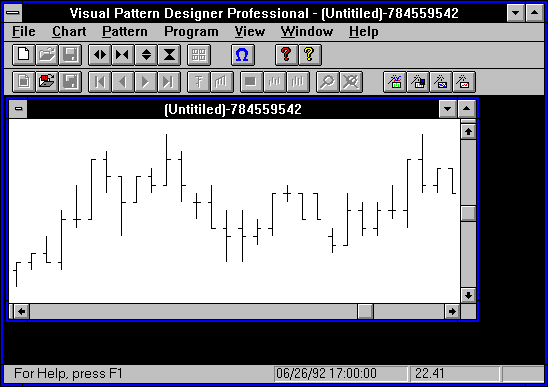Click the blue Omega symbol icon
The height and width of the screenshot is (387, 548).
(243, 55)
